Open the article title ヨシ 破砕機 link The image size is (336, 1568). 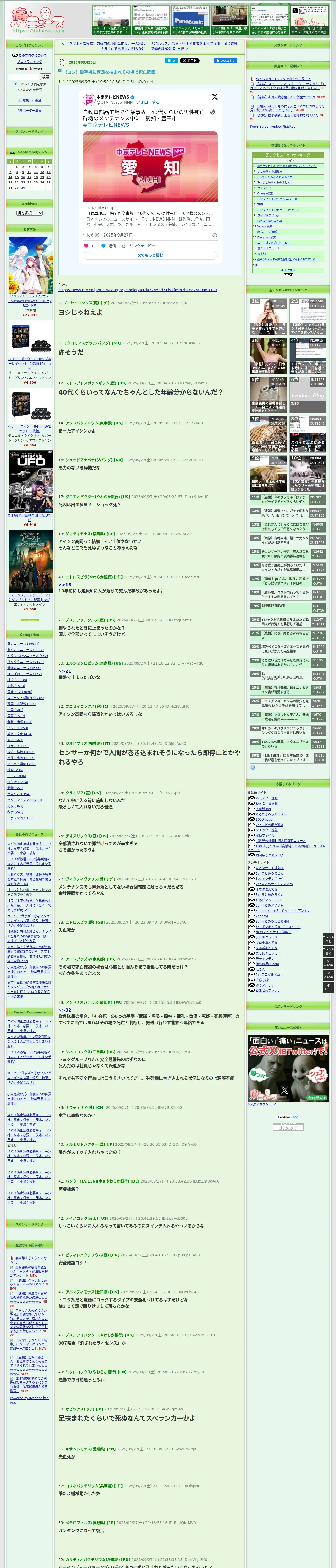110,72
